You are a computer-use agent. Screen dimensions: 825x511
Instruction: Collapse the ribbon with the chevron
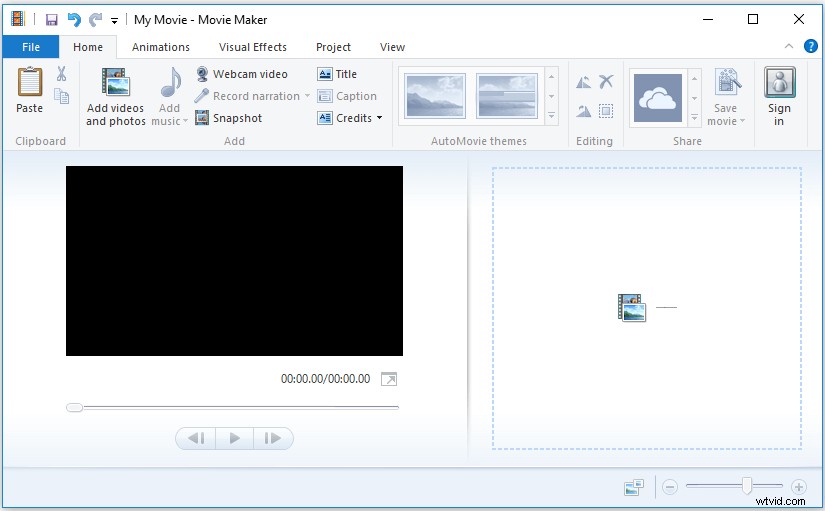tap(789, 46)
